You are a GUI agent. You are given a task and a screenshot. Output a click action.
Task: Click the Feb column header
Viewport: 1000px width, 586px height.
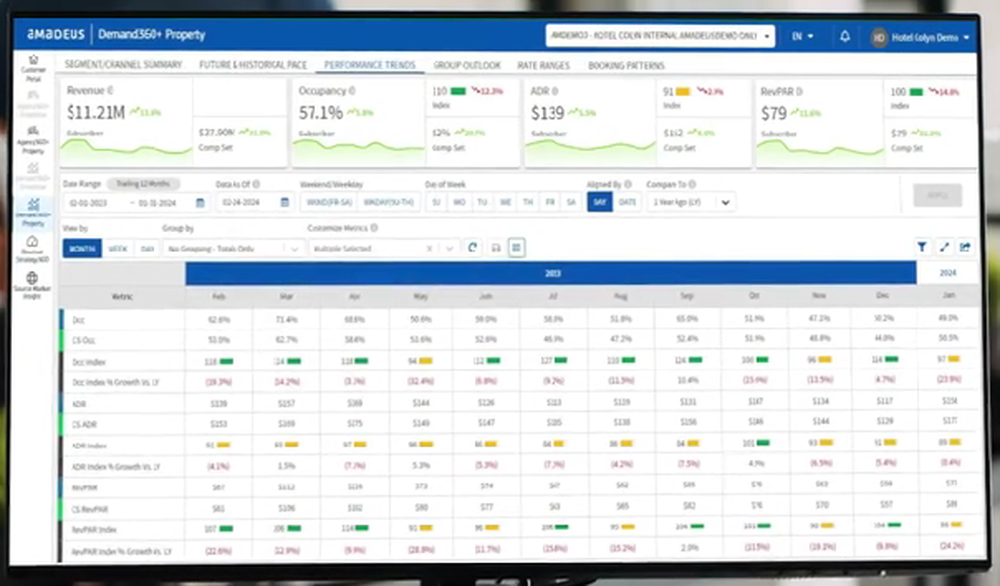[x=219, y=297]
